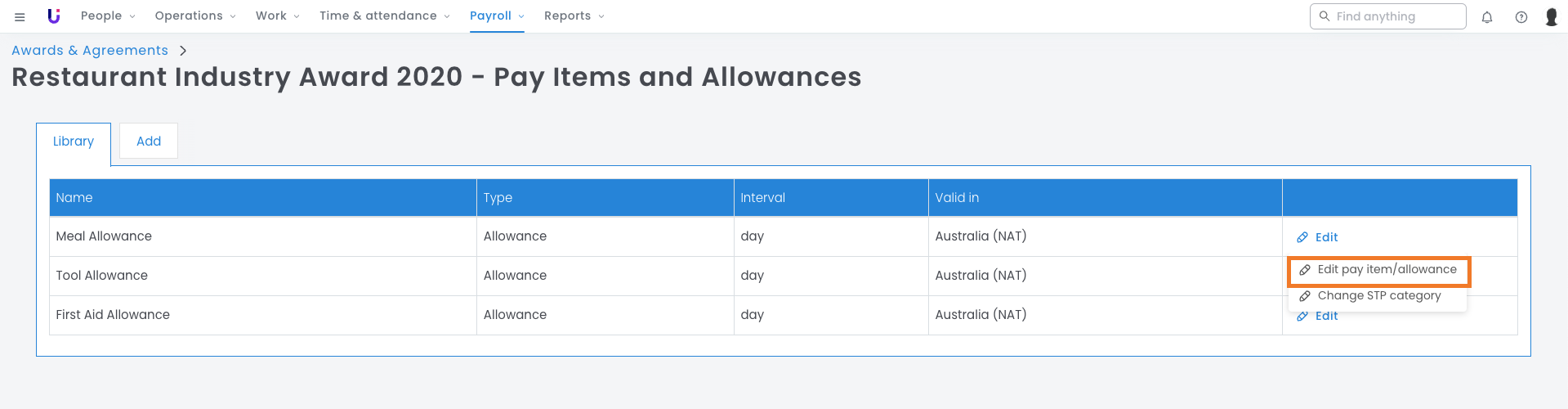Open the help question mark icon
Viewport: 1568px width, 409px height.
click(x=1521, y=17)
